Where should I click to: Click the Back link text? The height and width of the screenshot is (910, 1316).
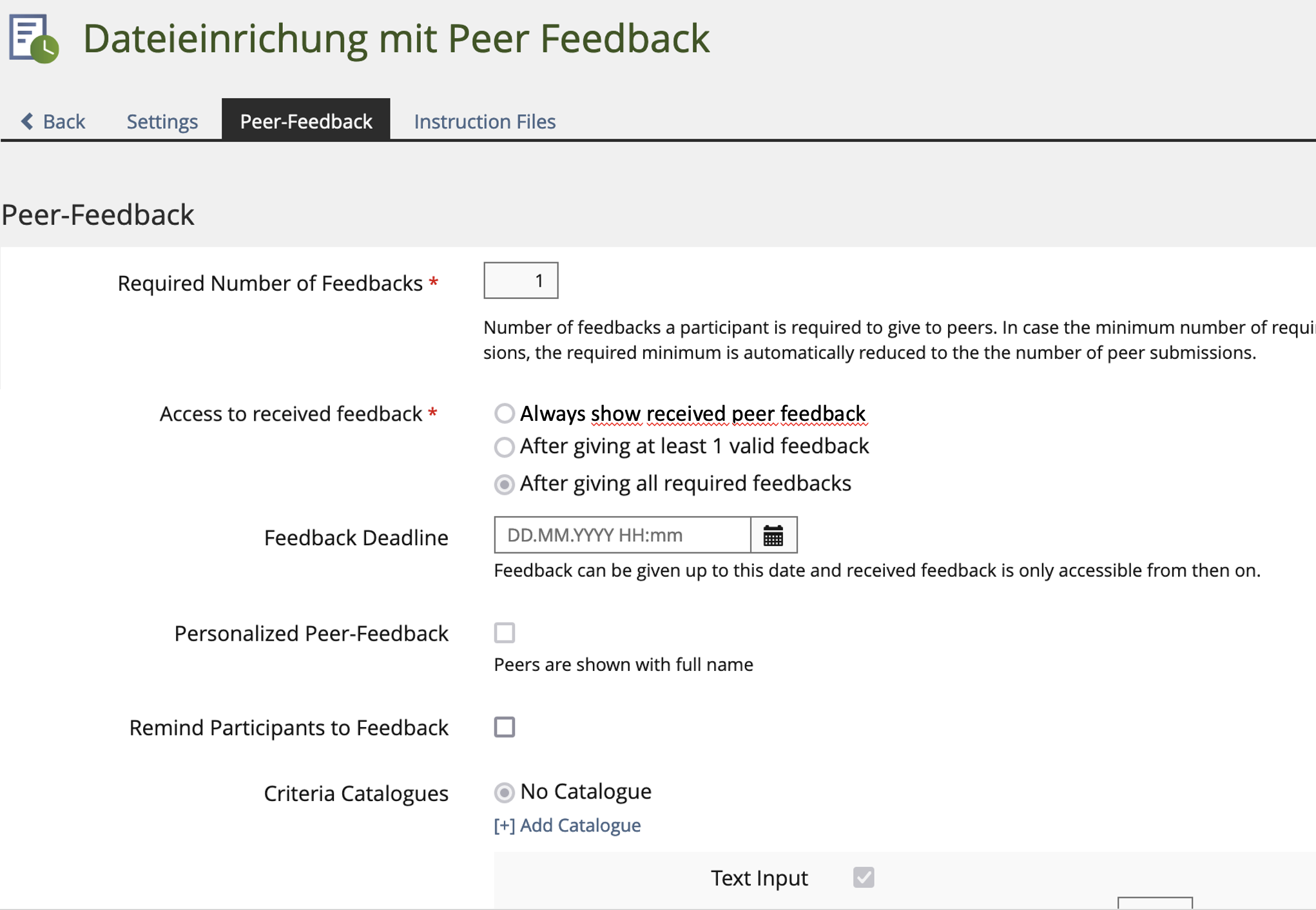[x=64, y=121]
